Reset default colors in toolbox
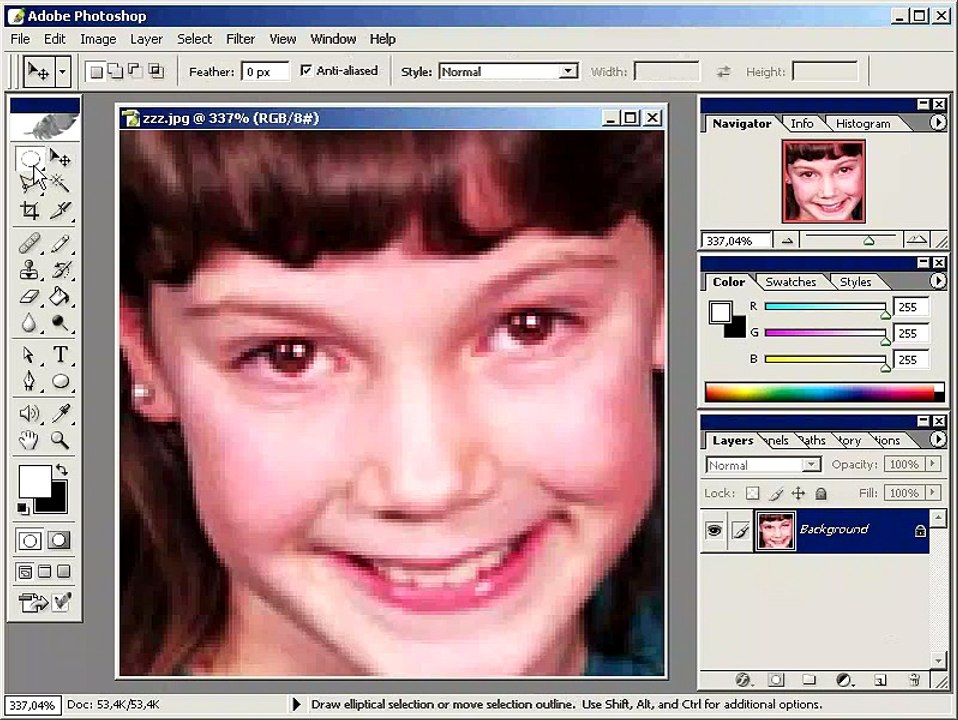 click(23, 509)
